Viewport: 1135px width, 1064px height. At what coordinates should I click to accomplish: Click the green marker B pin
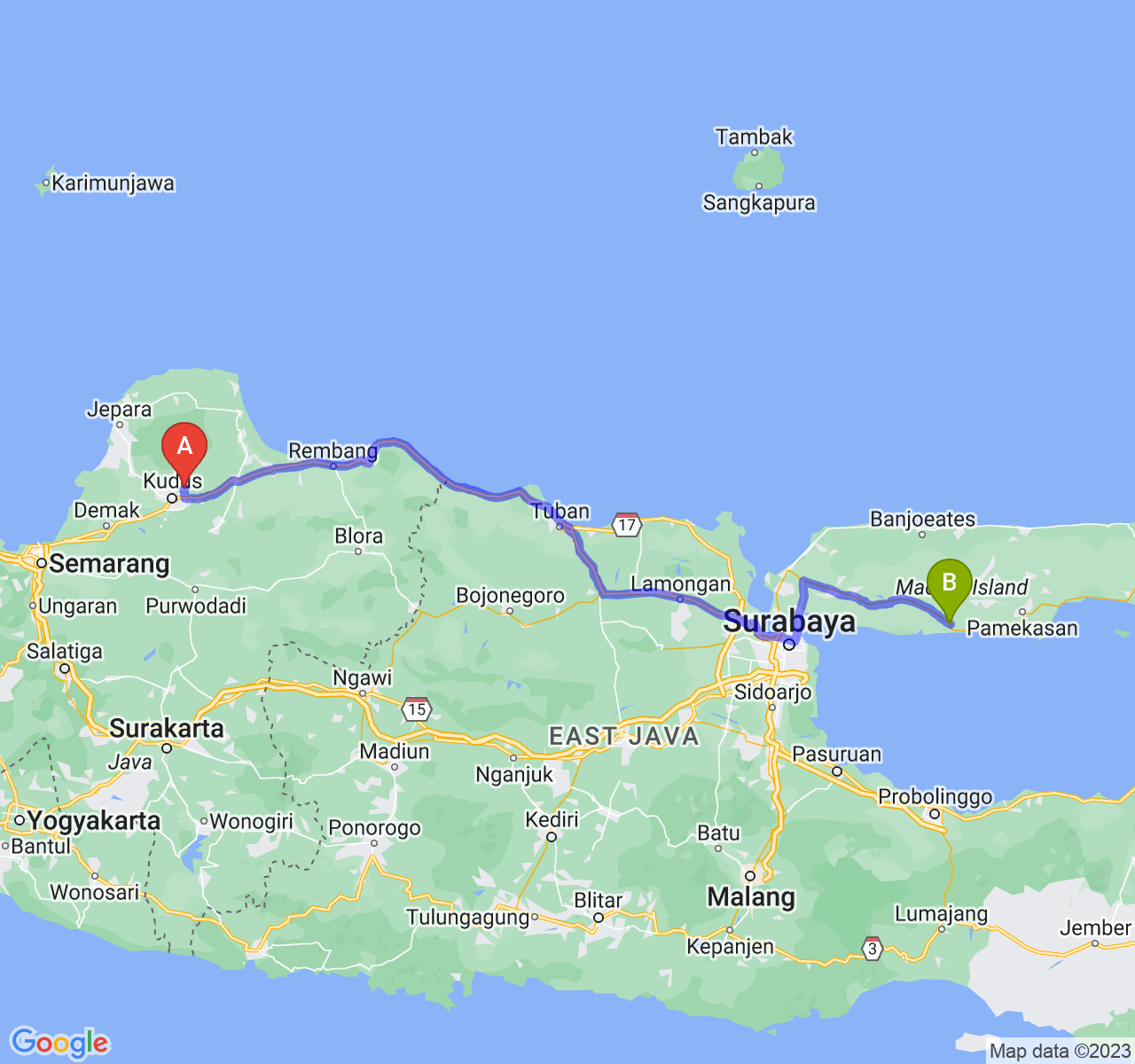click(x=950, y=591)
